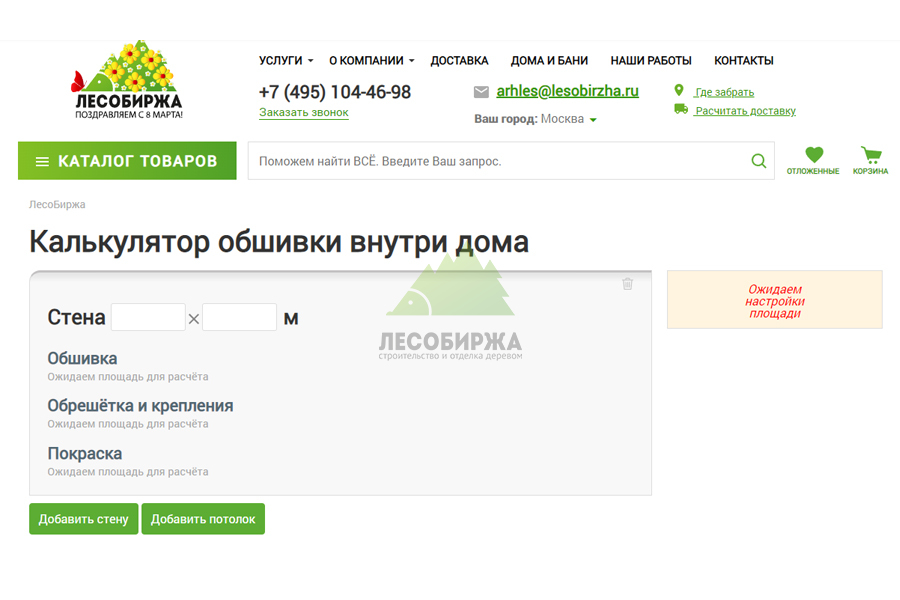Focus second wall dimension field
This screenshot has height=600, width=900.
(x=239, y=317)
